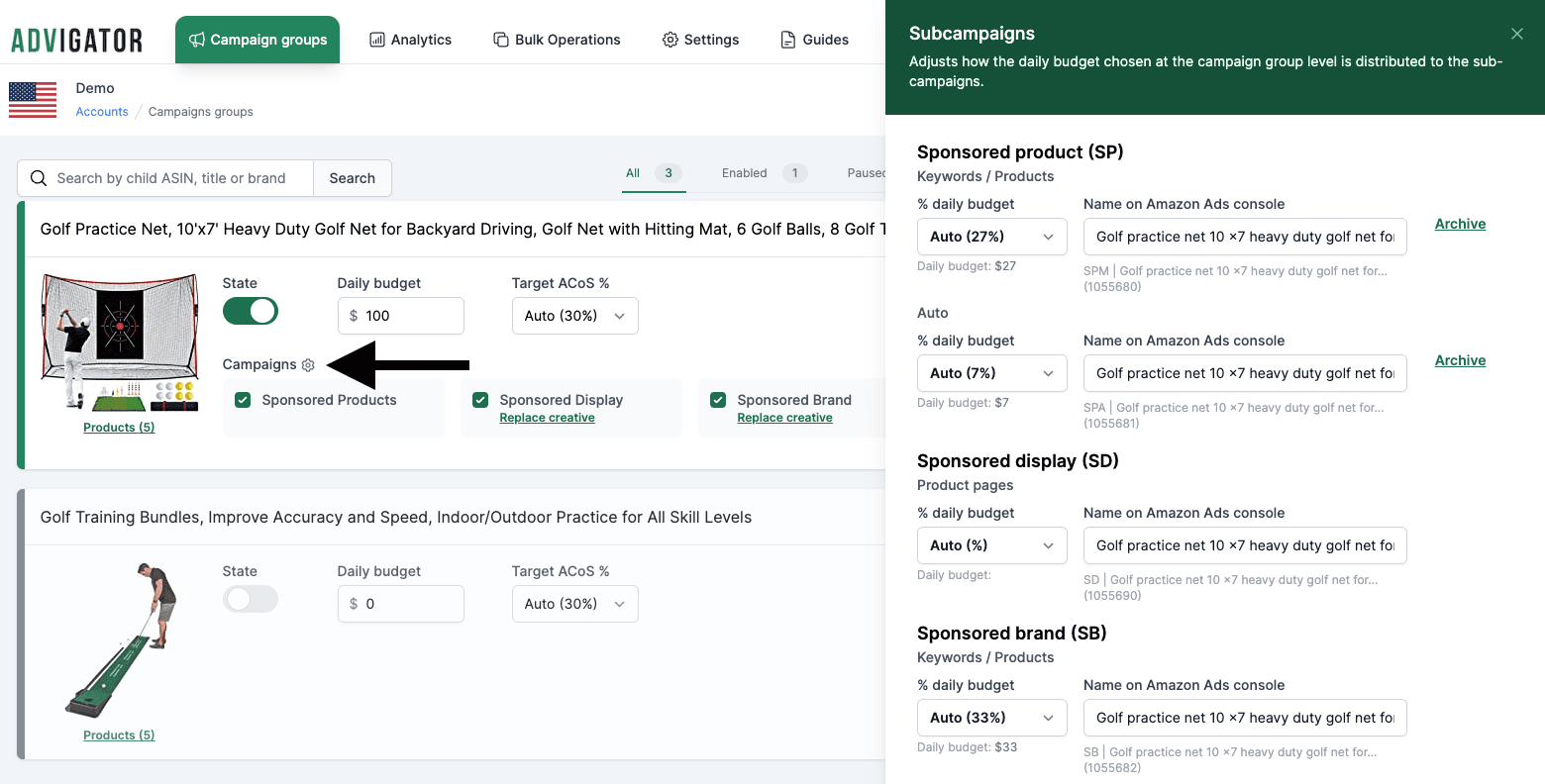Click the putting mat product thumbnail

(x=120, y=639)
